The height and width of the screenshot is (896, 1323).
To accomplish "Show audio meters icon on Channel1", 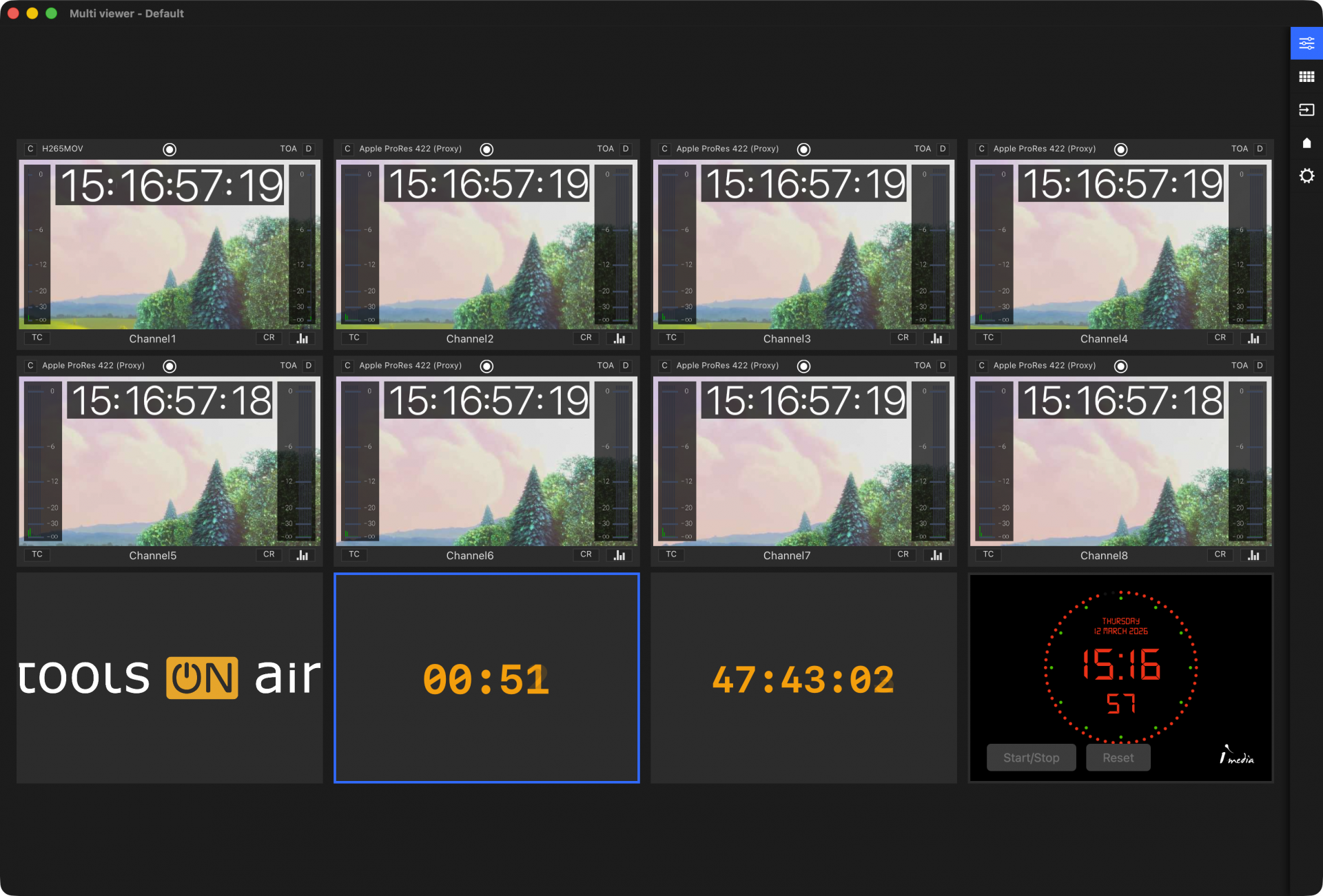I will pos(302,338).
